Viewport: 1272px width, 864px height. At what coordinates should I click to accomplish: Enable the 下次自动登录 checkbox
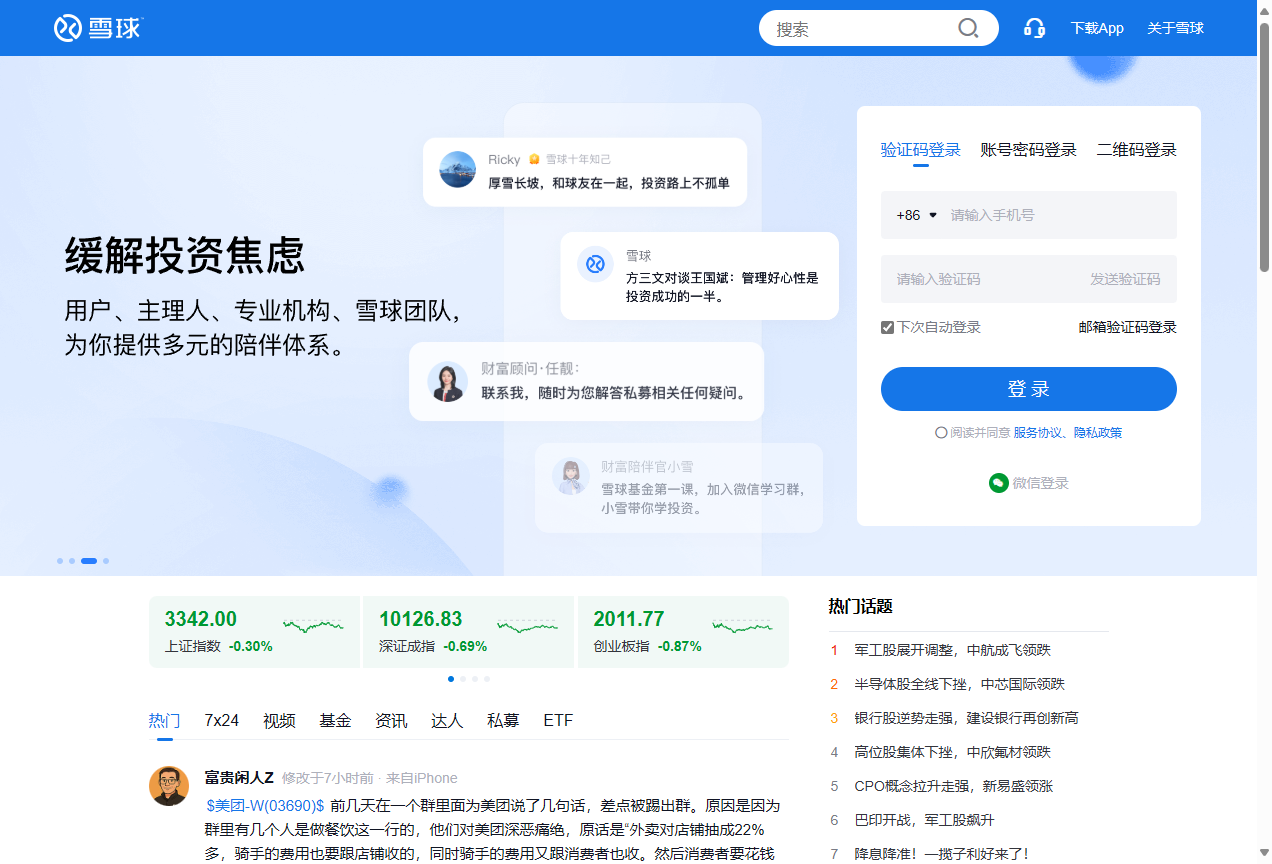[887, 327]
